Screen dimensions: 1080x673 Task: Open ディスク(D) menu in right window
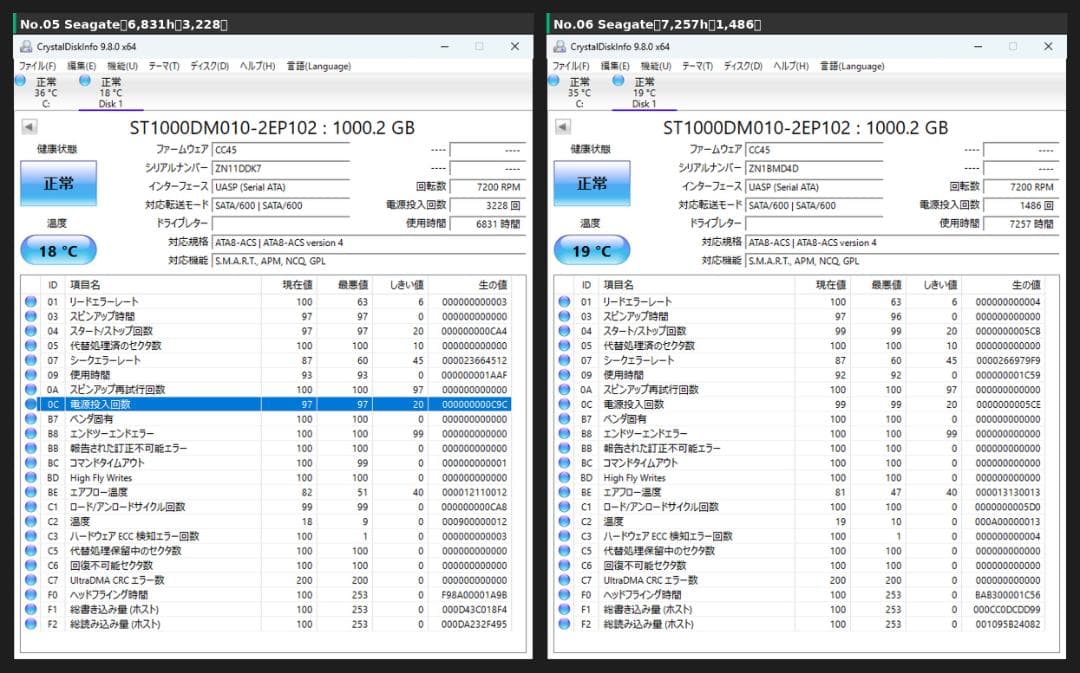tap(742, 66)
